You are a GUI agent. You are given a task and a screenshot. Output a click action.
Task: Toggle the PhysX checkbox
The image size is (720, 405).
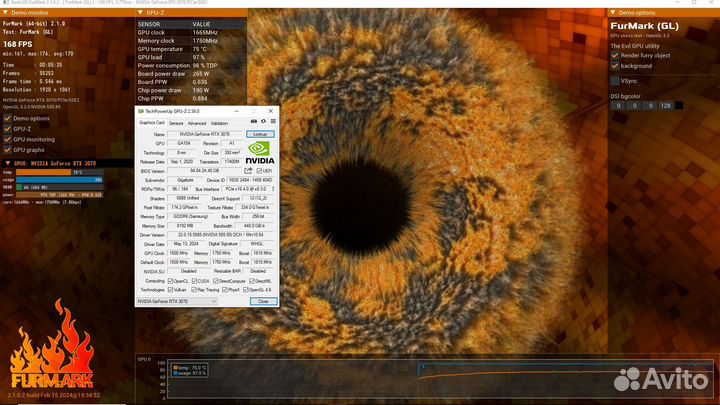click(x=225, y=290)
